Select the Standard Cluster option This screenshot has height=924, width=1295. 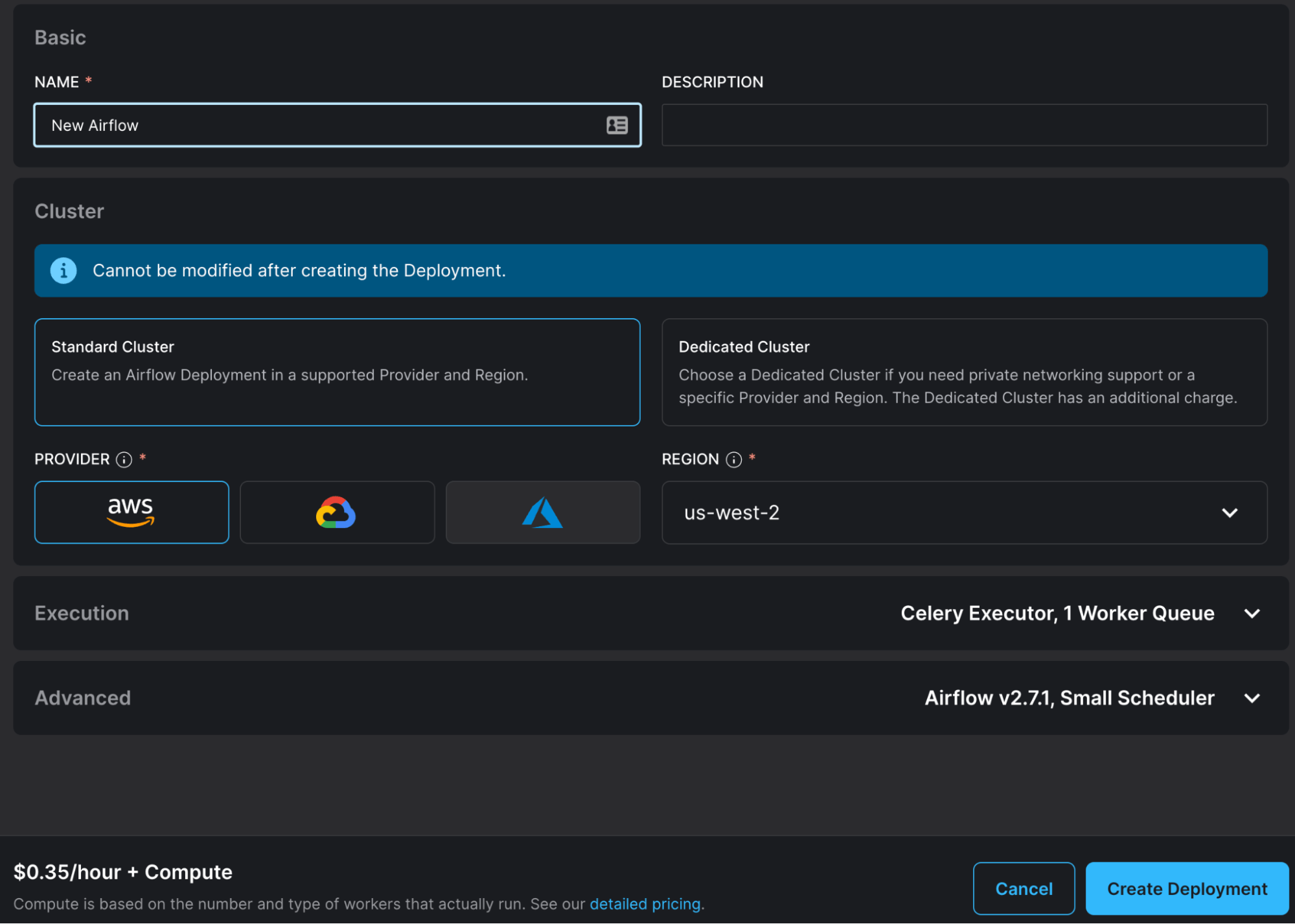coord(337,372)
